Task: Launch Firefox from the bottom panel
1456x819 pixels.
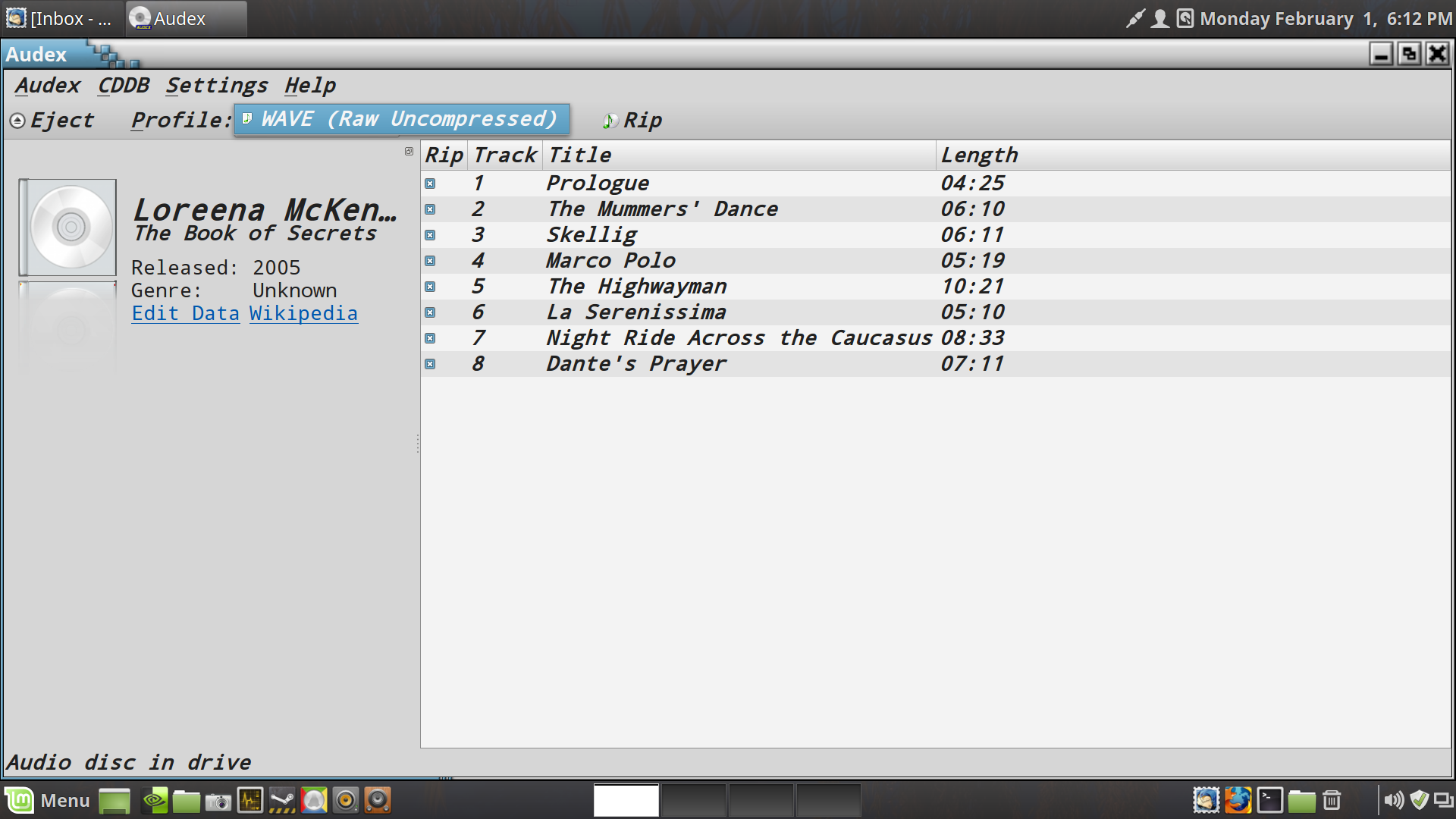Action: pos(1238,800)
